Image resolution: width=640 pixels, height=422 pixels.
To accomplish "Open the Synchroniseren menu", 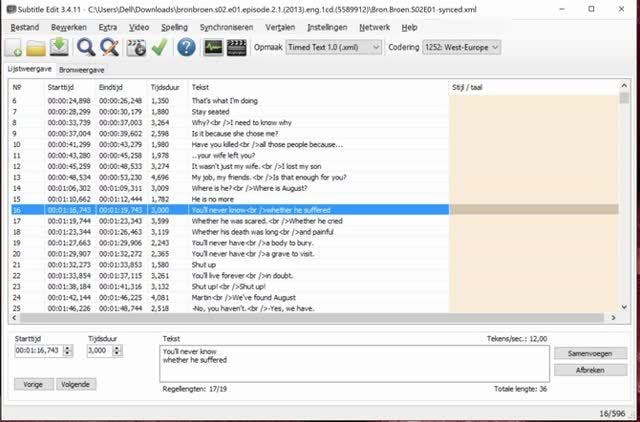I will (227, 27).
